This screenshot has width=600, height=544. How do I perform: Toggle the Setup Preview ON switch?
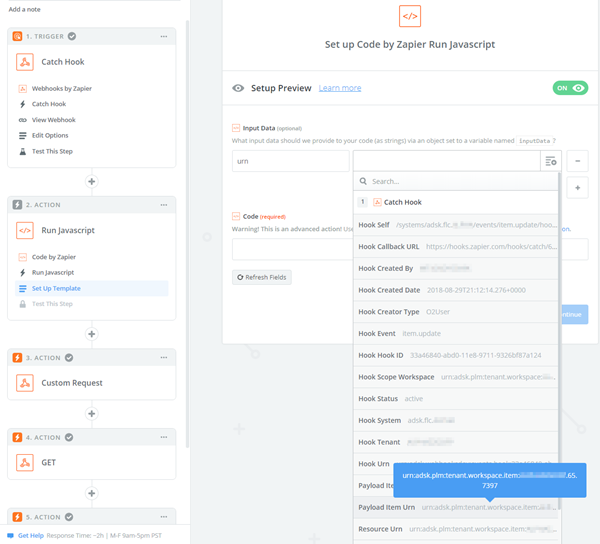570,88
